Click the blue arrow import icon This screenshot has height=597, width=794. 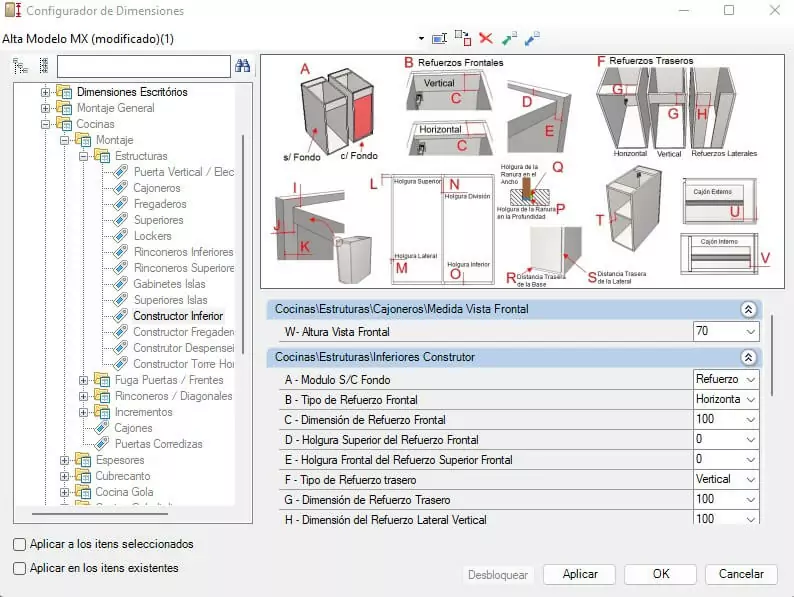pyautogui.click(x=532, y=38)
